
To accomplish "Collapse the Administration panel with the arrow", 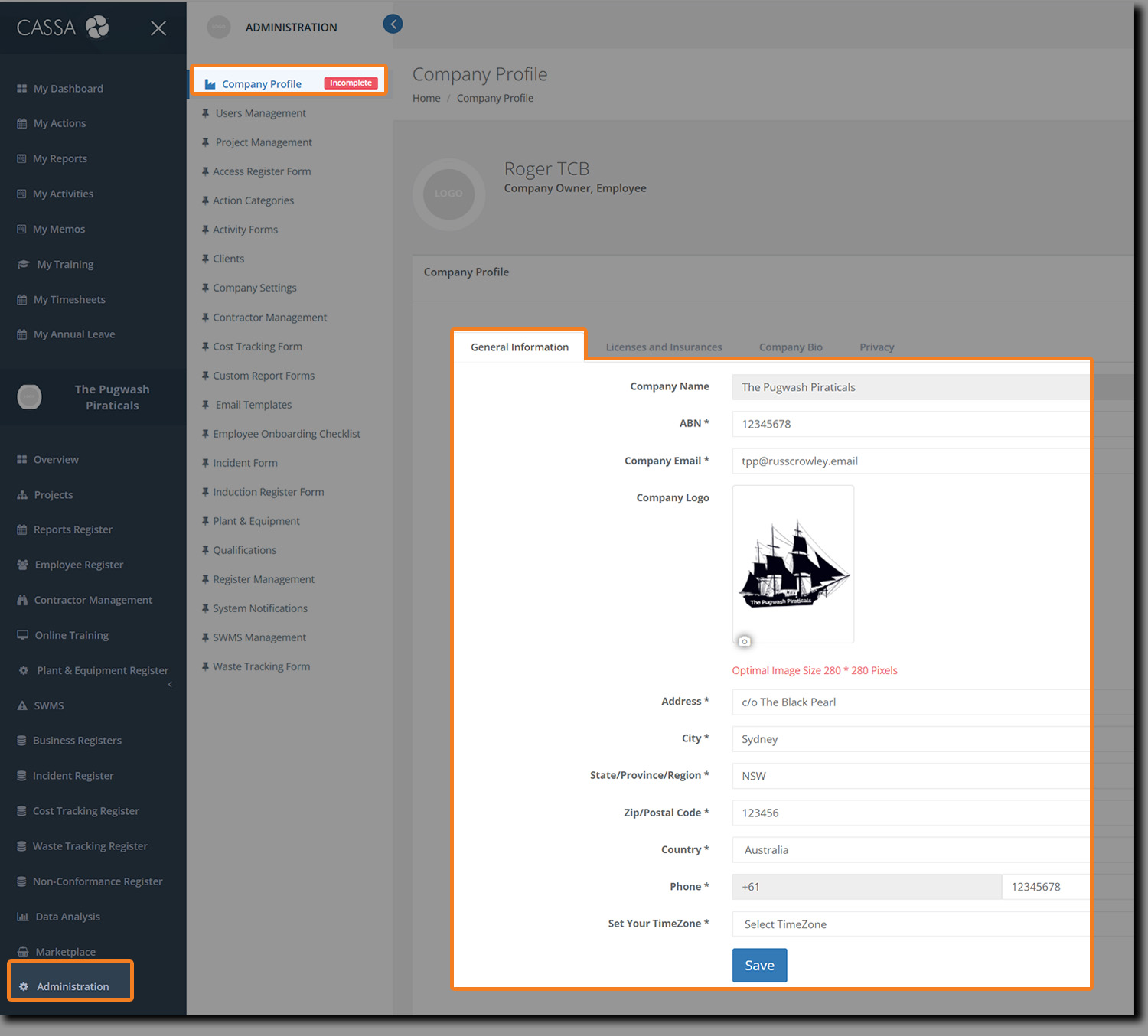I will 393,24.
